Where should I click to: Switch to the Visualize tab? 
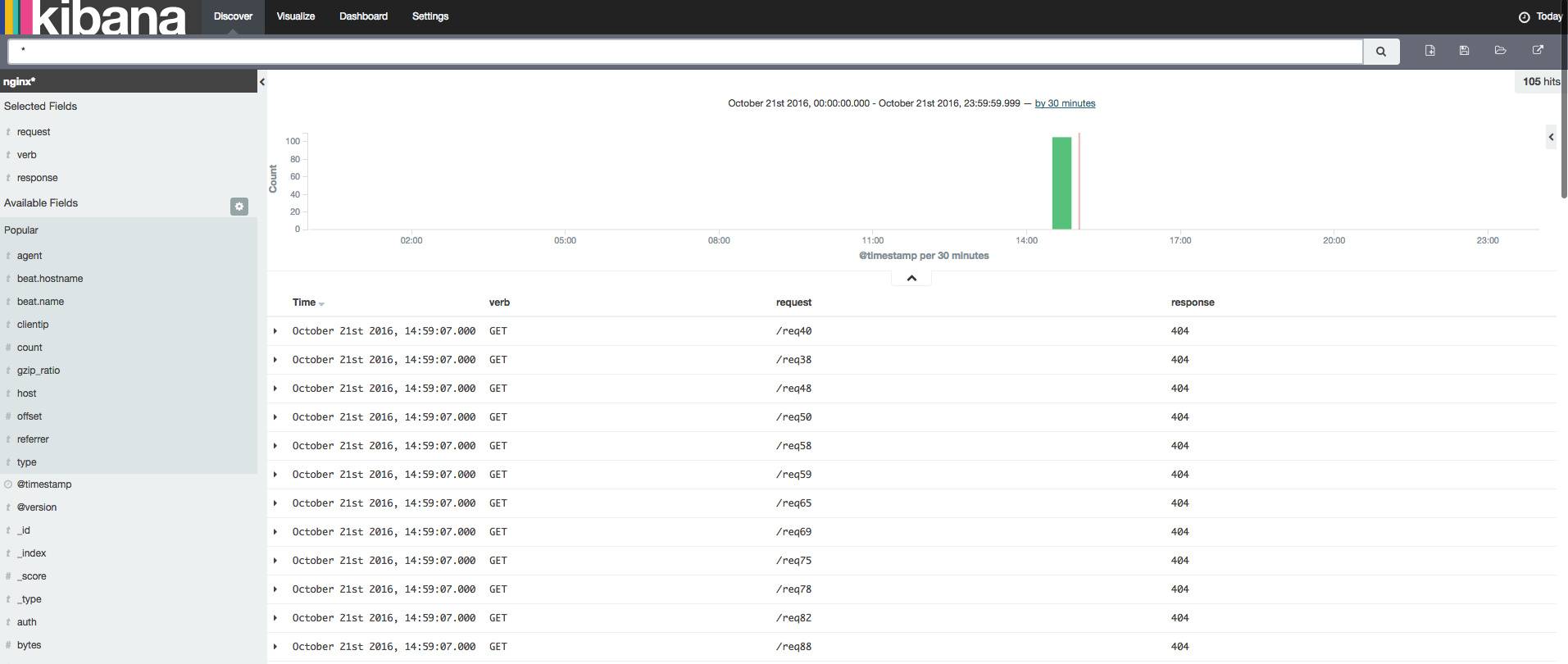coord(296,16)
